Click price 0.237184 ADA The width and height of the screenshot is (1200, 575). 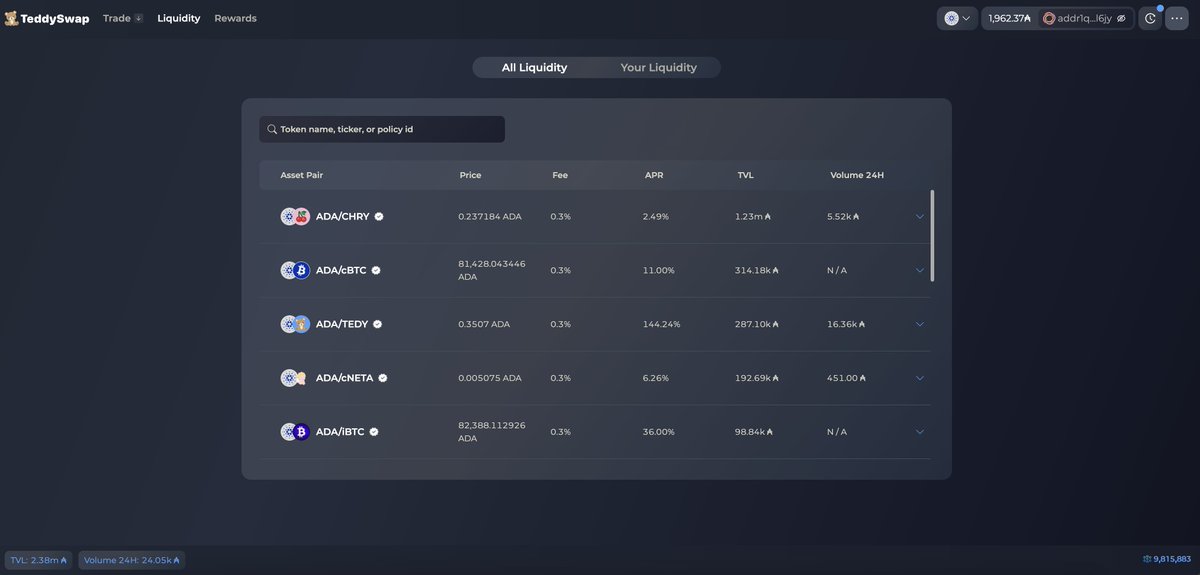tap(490, 216)
